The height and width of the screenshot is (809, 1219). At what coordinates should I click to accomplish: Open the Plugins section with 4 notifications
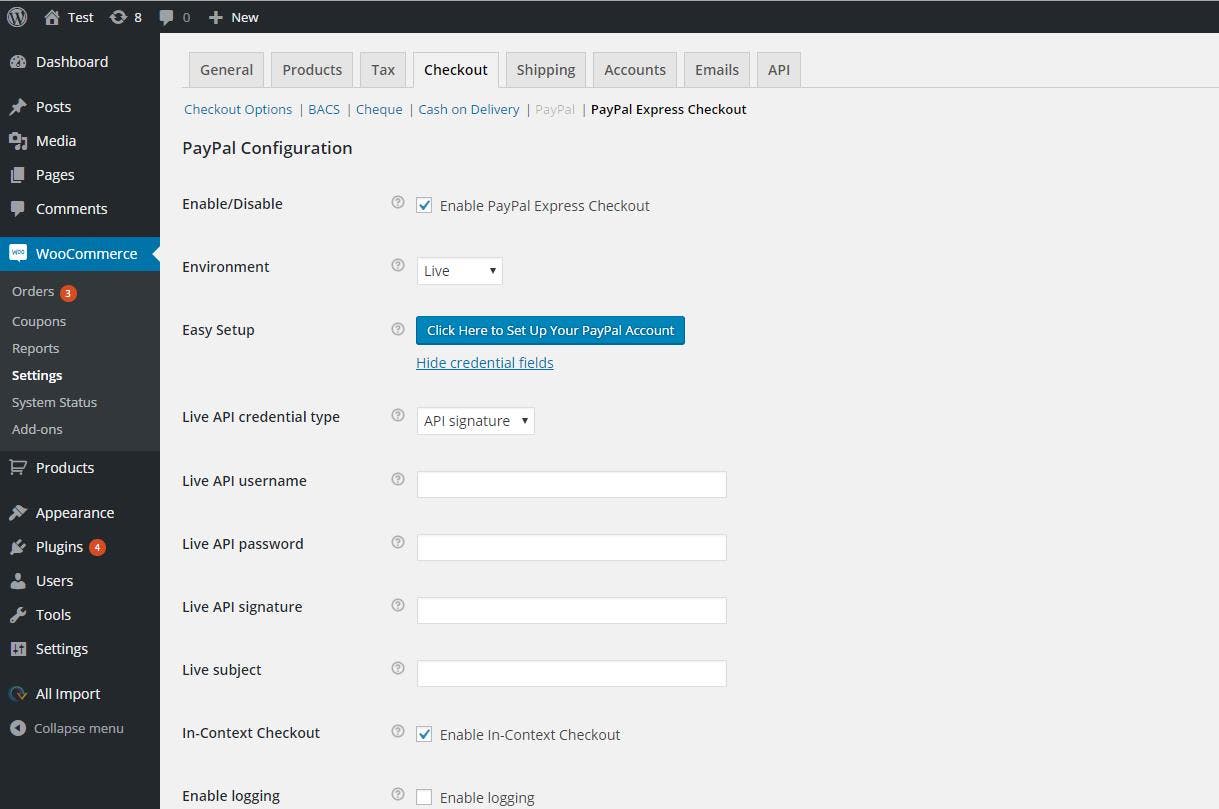pos(60,546)
